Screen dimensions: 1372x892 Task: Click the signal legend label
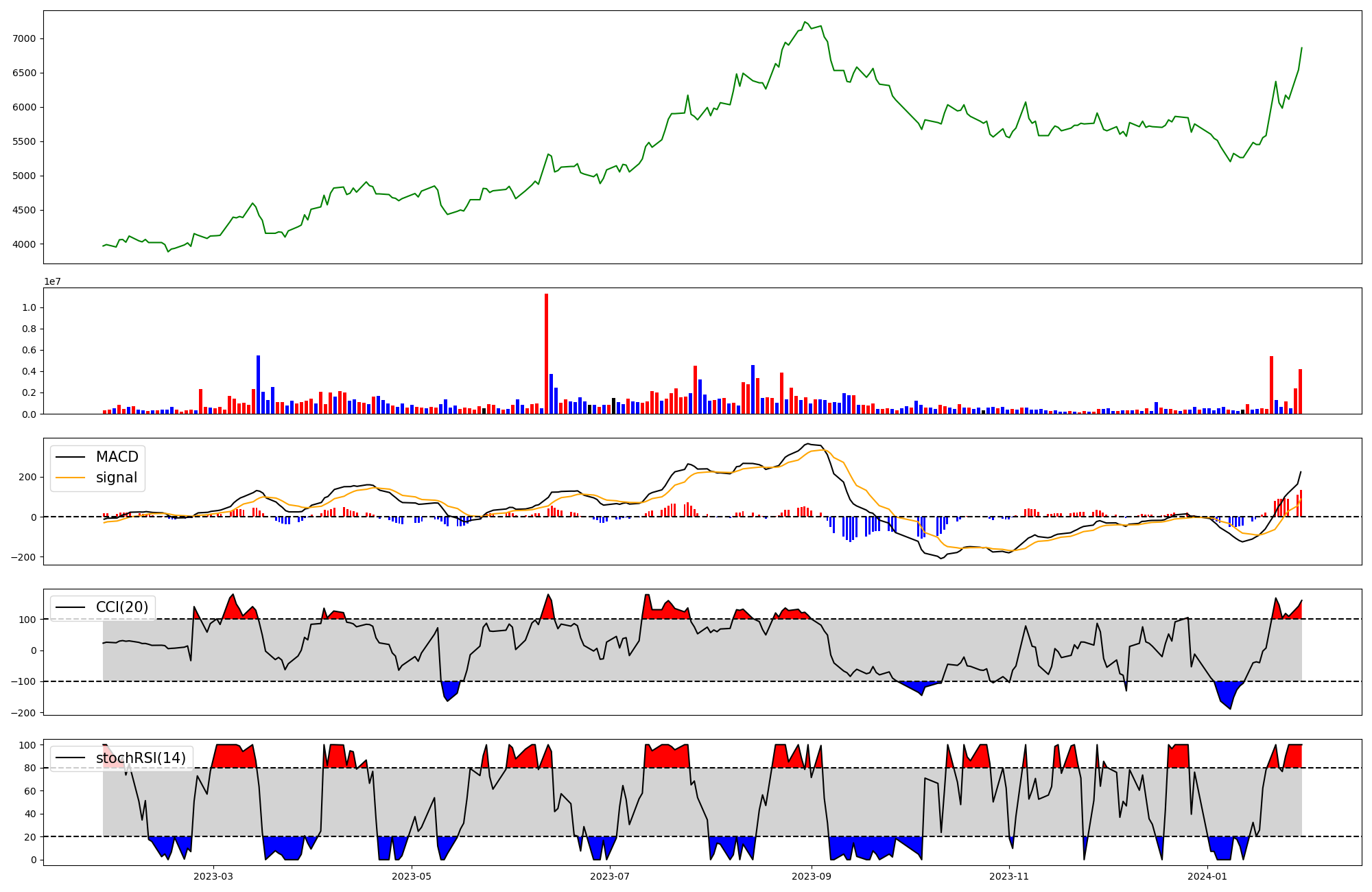point(117,478)
